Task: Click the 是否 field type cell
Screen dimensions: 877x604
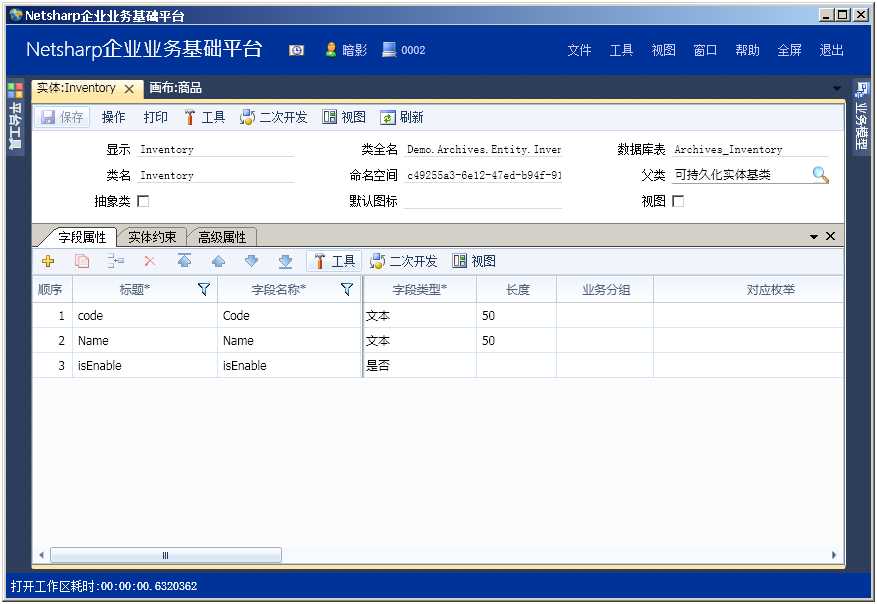Action: pos(419,366)
